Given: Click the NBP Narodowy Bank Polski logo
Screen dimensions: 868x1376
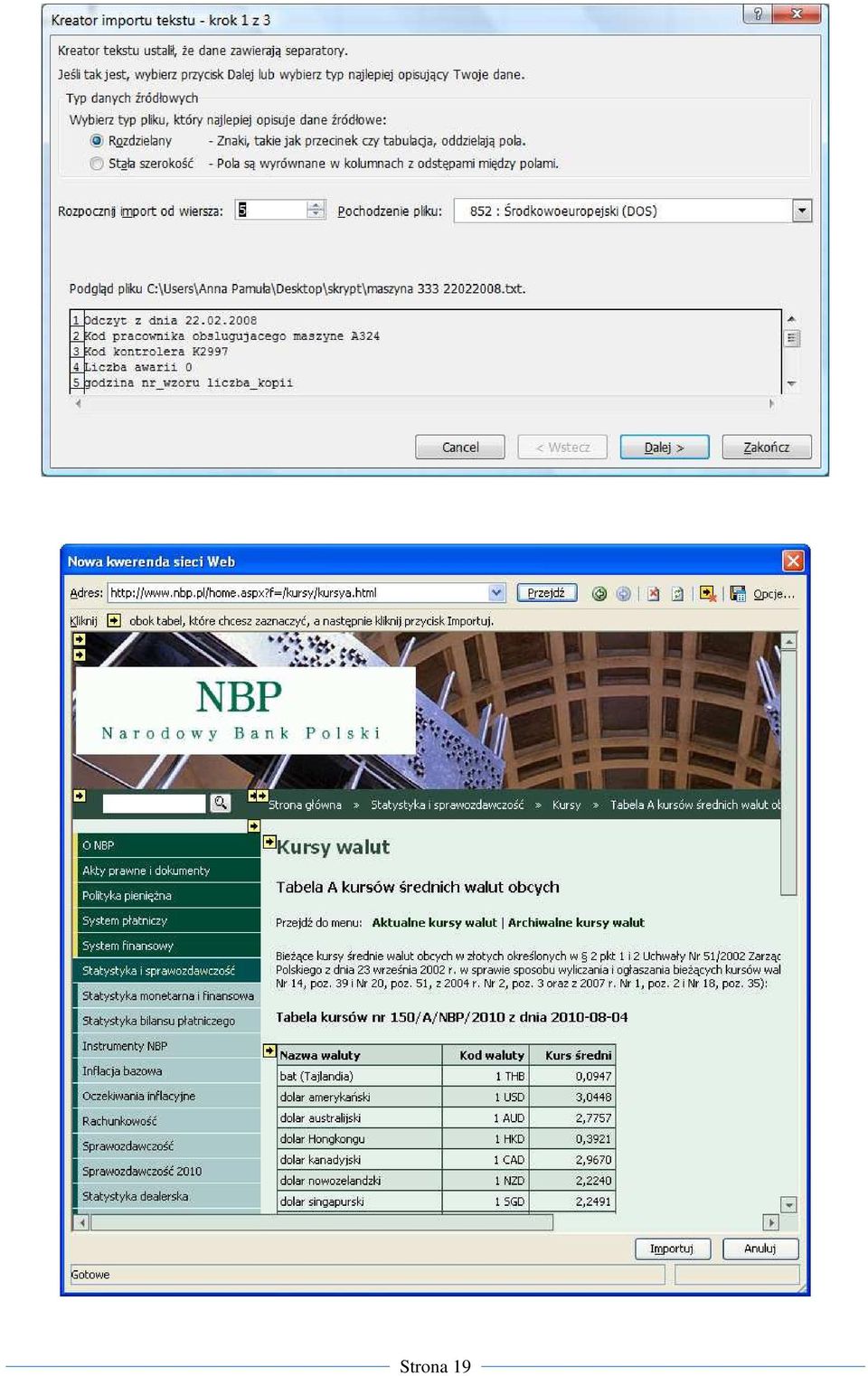Looking at the screenshot, I should 245,711.
